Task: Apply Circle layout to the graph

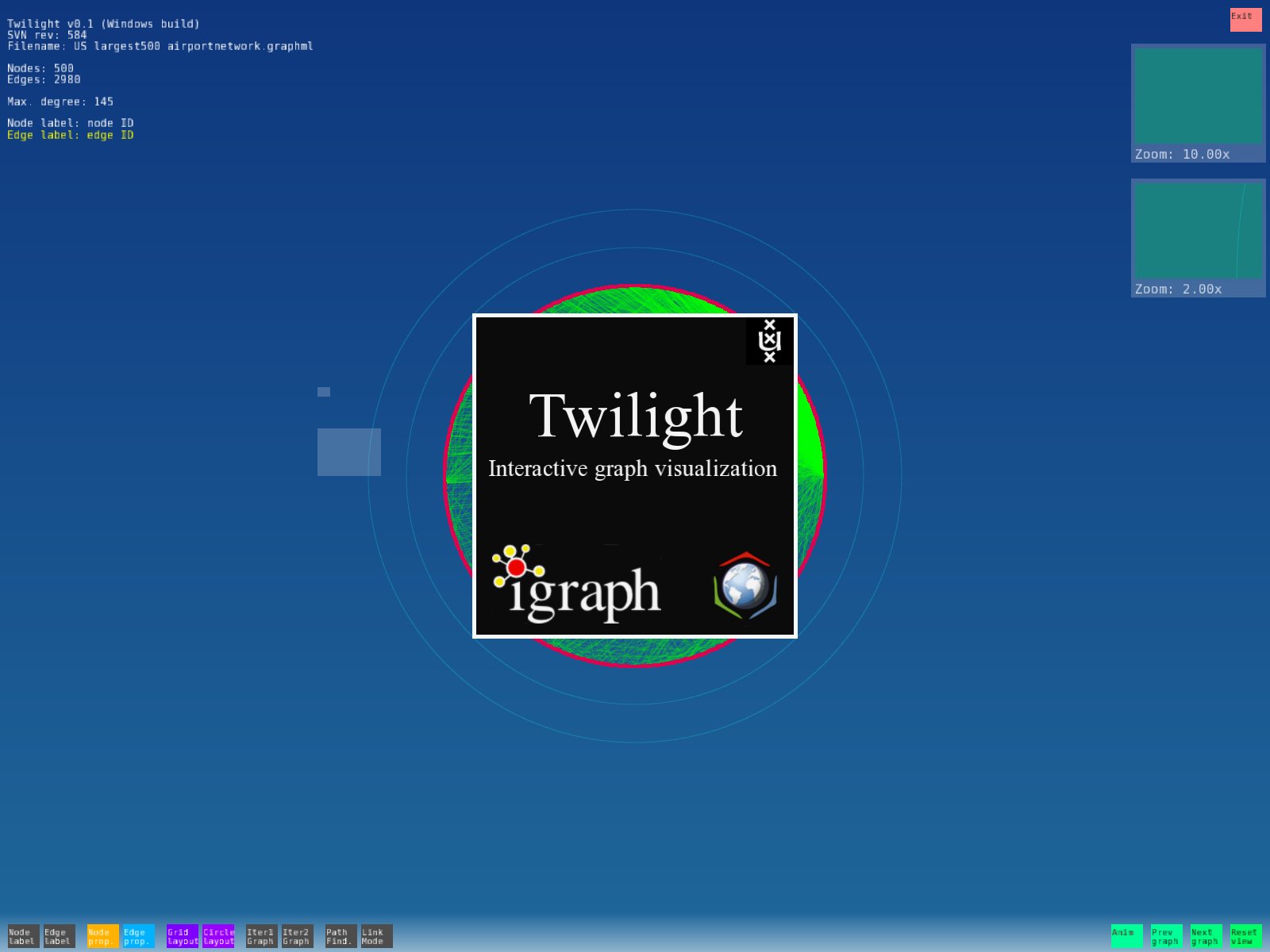Action: (x=217, y=936)
